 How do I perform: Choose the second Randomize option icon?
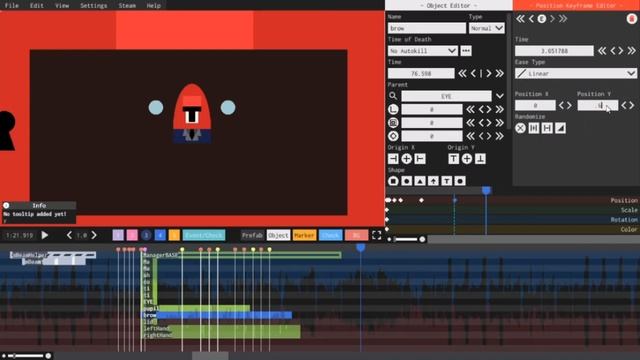tap(533, 128)
